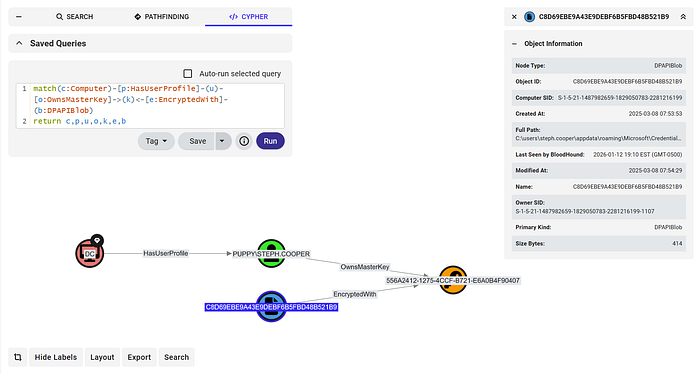Collapse all sections with double chevron
Screen dimensions: 700x374
(683, 17)
